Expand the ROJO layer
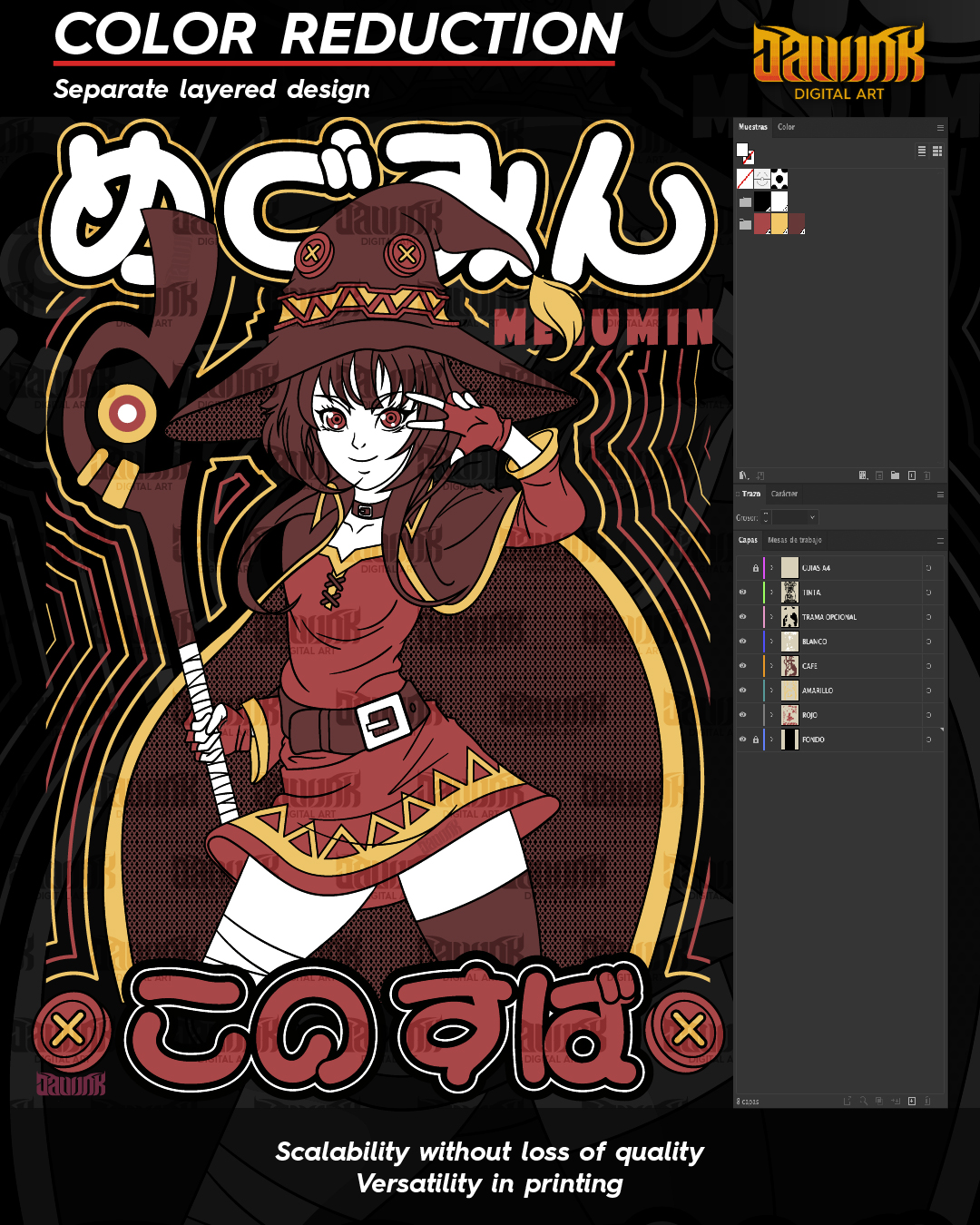Image resolution: width=980 pixels, height=1225 pixels. pyautogui.click(x=772, y=715)
